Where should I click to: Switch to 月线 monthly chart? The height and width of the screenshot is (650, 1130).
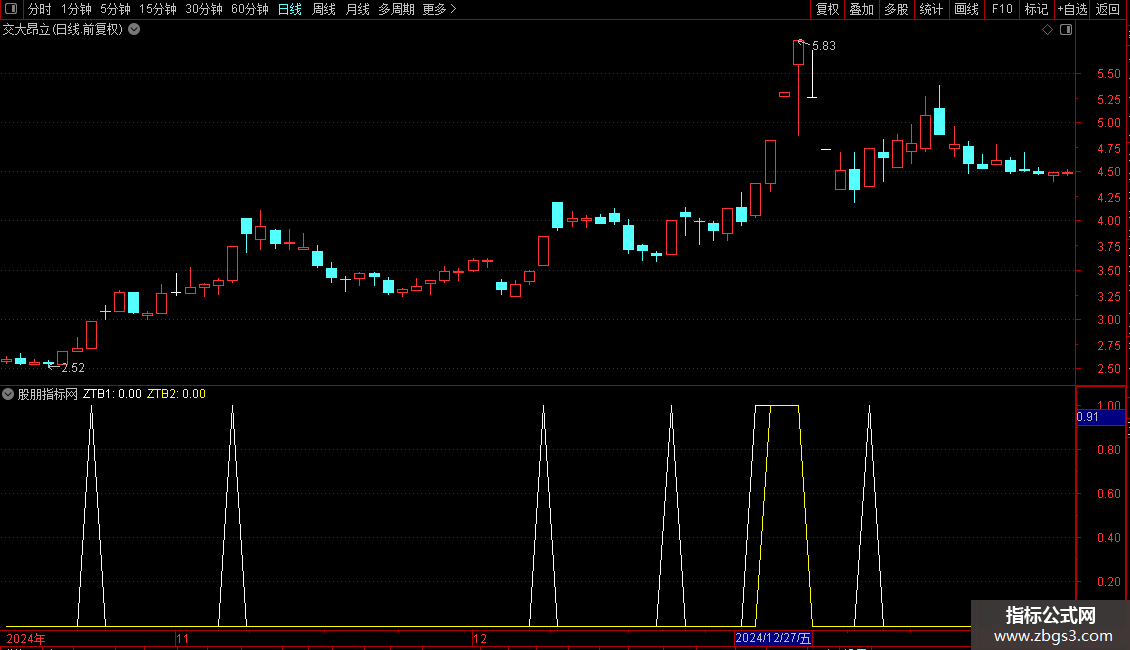click(x=357, y=9)
